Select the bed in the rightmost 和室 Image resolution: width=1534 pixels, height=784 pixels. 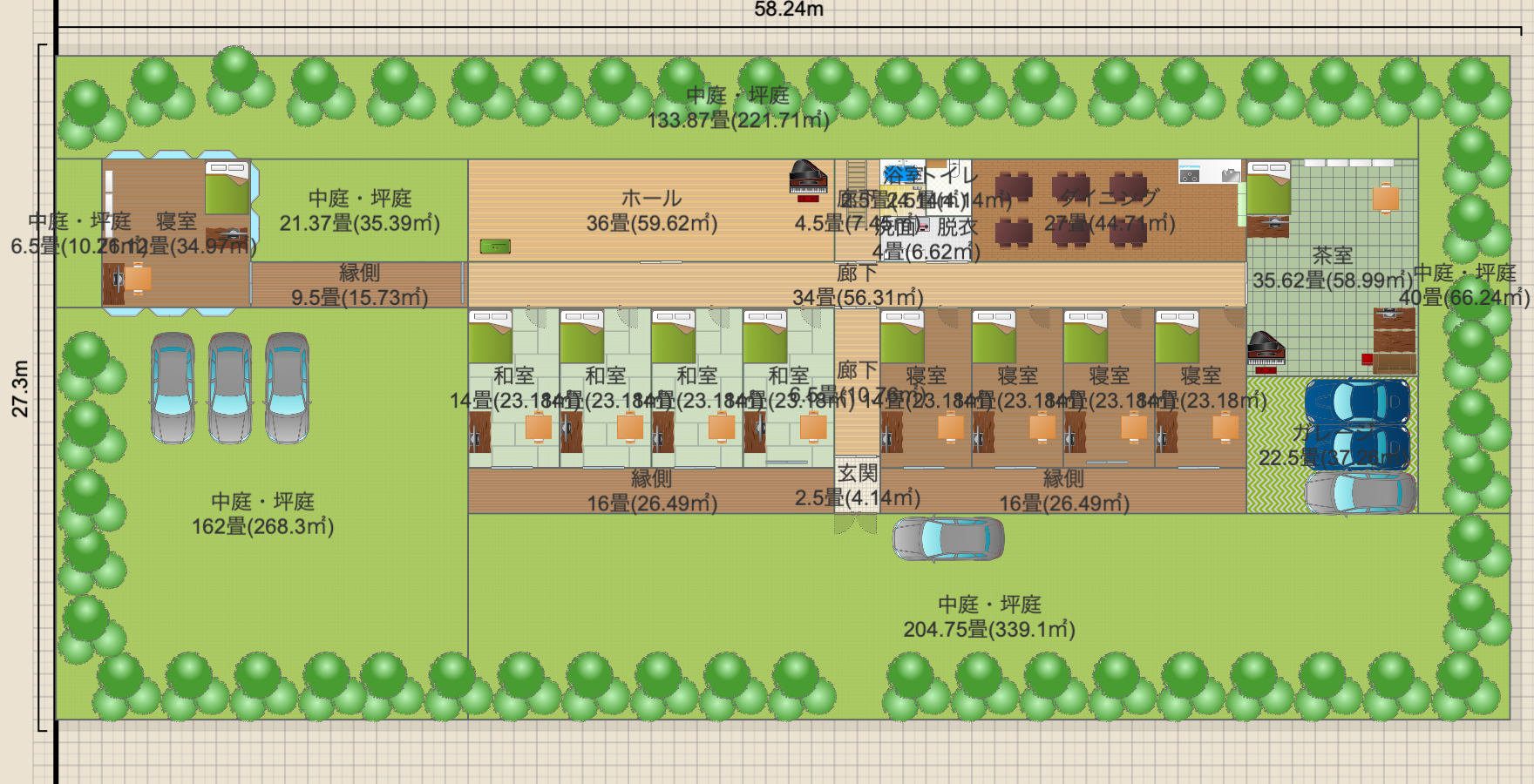764,337
